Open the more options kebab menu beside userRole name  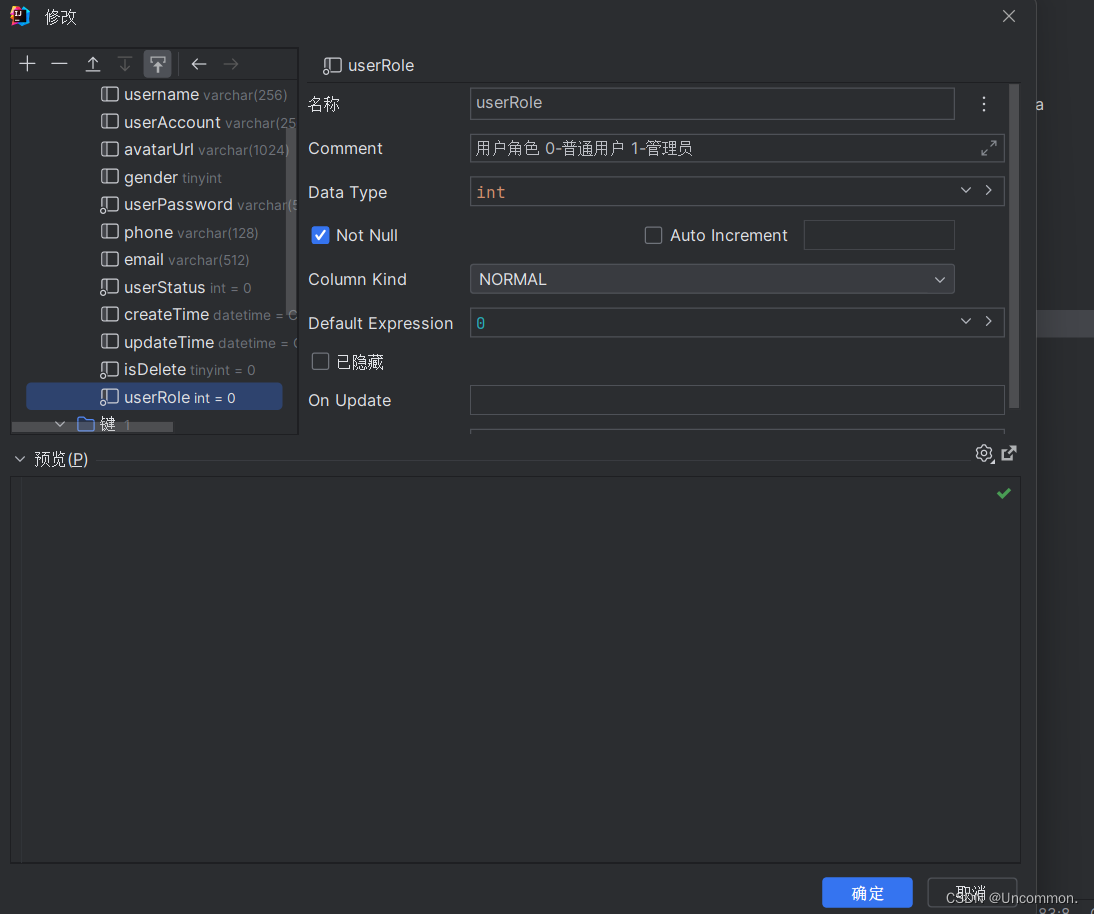pyautogui.click(x=984, y=103)
